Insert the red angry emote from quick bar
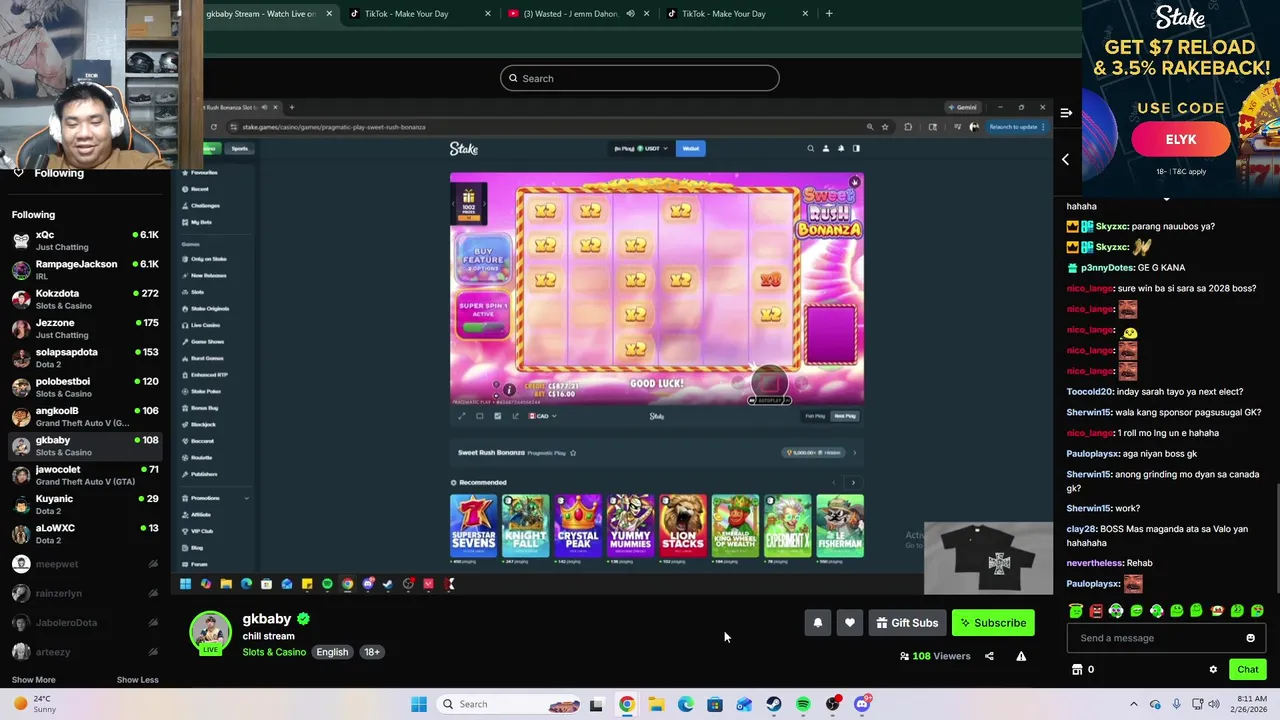 pos(1096,610)
